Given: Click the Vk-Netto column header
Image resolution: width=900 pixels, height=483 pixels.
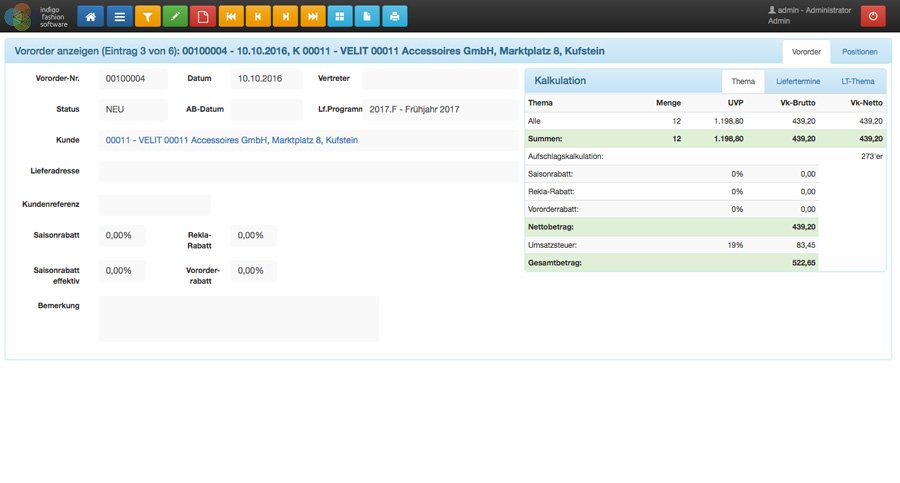Looking at the screenshot, I should [x=866, y=103].
